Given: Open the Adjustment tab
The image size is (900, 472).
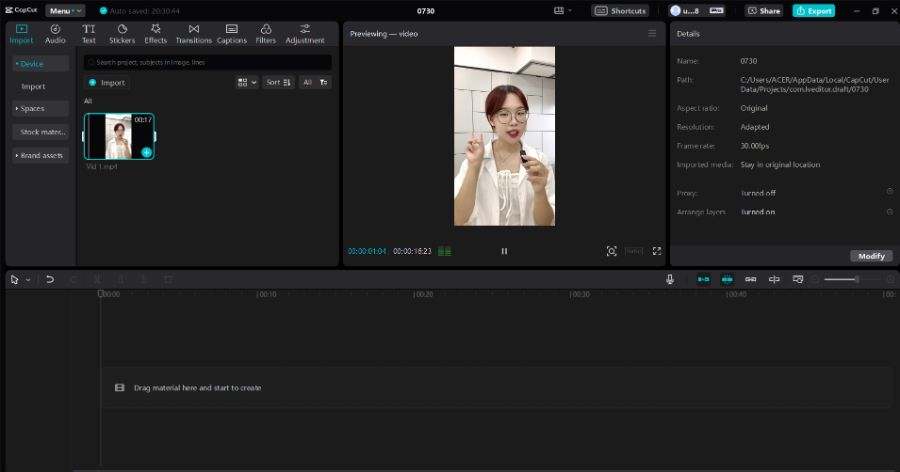Looking at the screenshot, I should pos(305,34).
